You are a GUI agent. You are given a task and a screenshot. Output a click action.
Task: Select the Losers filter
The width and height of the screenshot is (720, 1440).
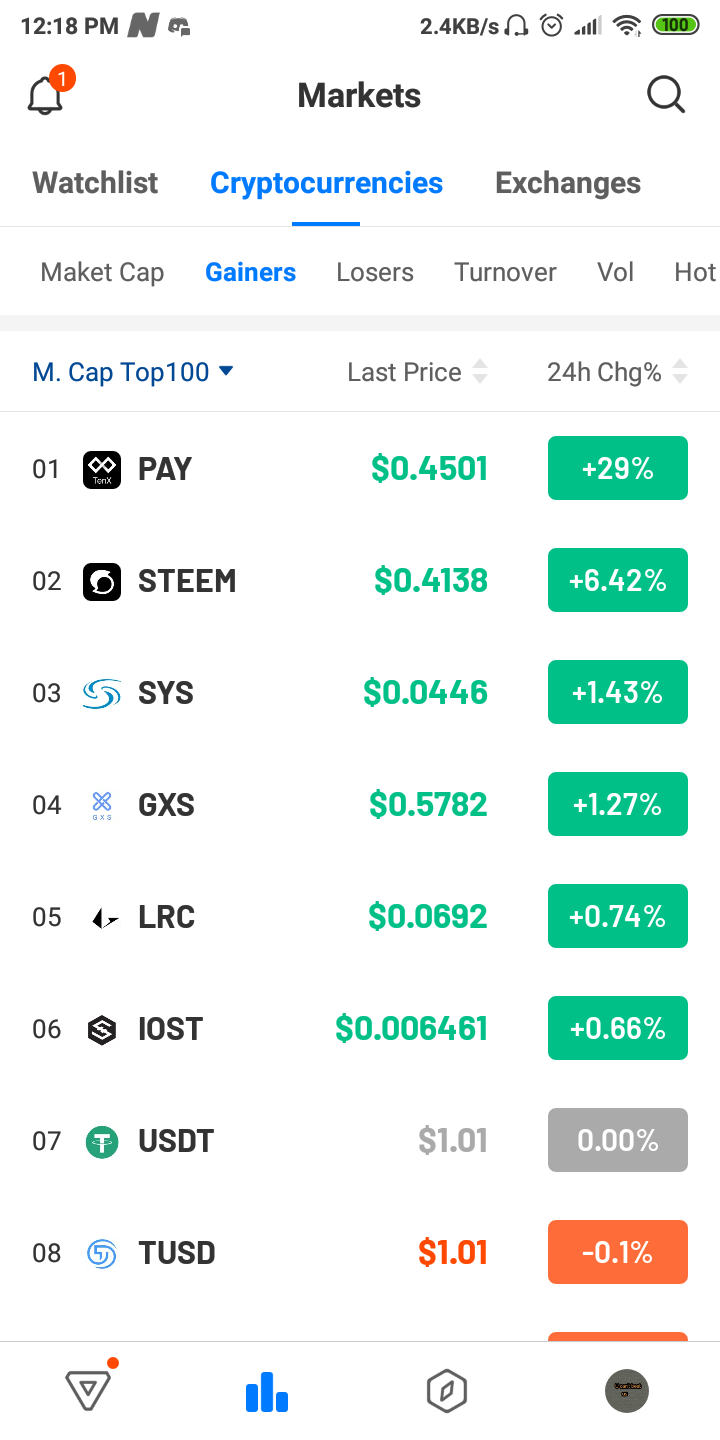tap(375, 272)
